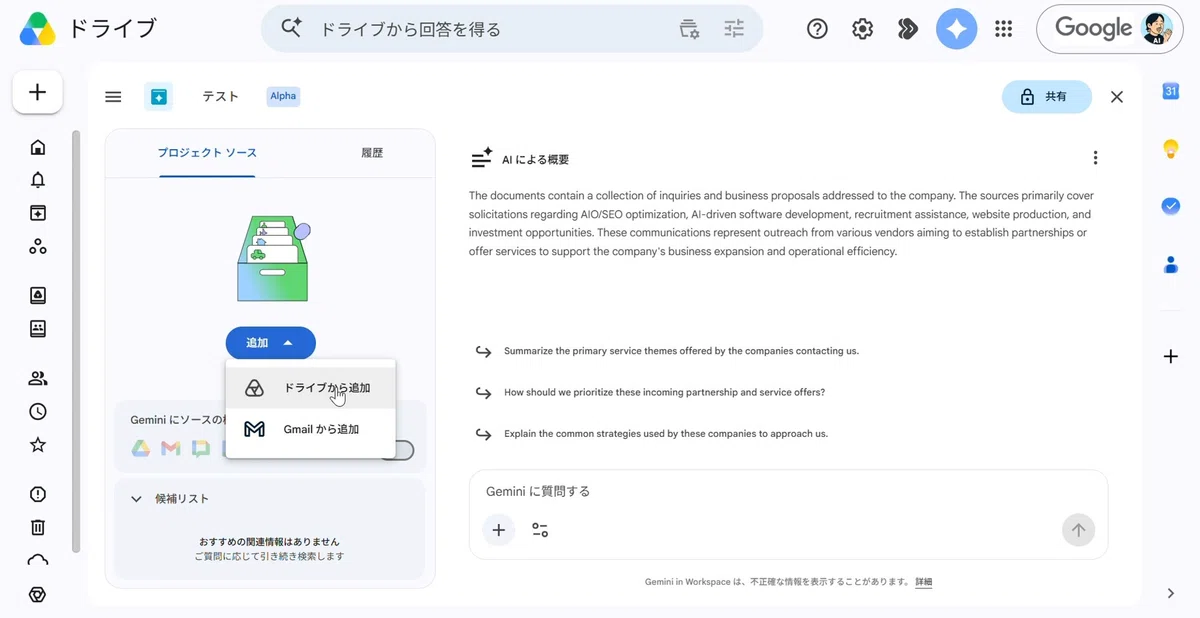Open the Google apps grid
1200x618 pixels.
tap(1004, 29)
